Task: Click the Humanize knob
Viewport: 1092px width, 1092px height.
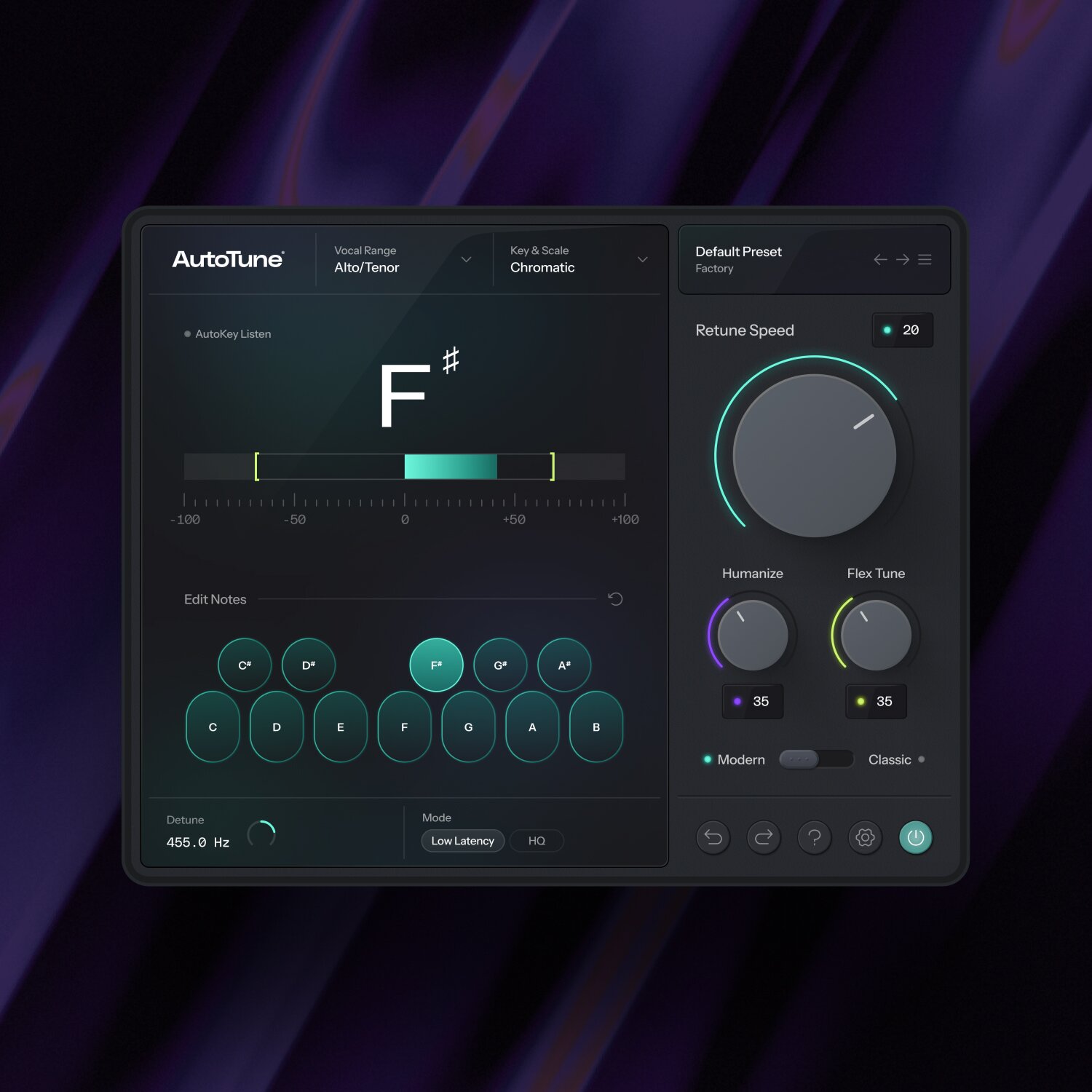Action: (753, 635)
